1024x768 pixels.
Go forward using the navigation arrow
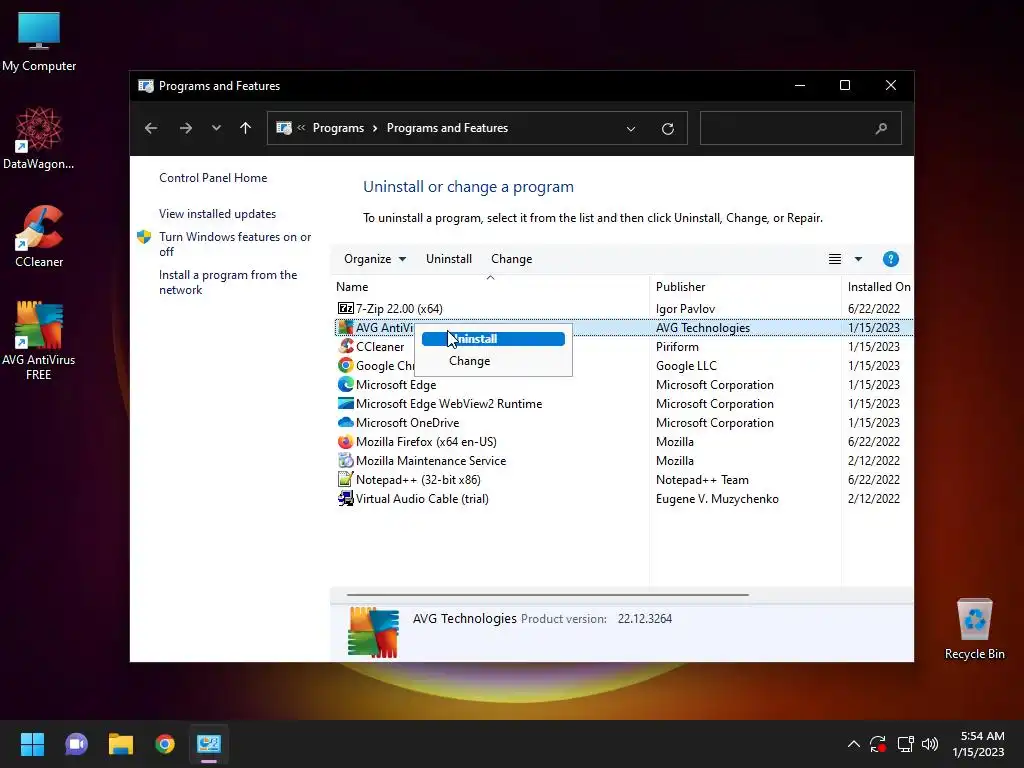tap(185, 128)
